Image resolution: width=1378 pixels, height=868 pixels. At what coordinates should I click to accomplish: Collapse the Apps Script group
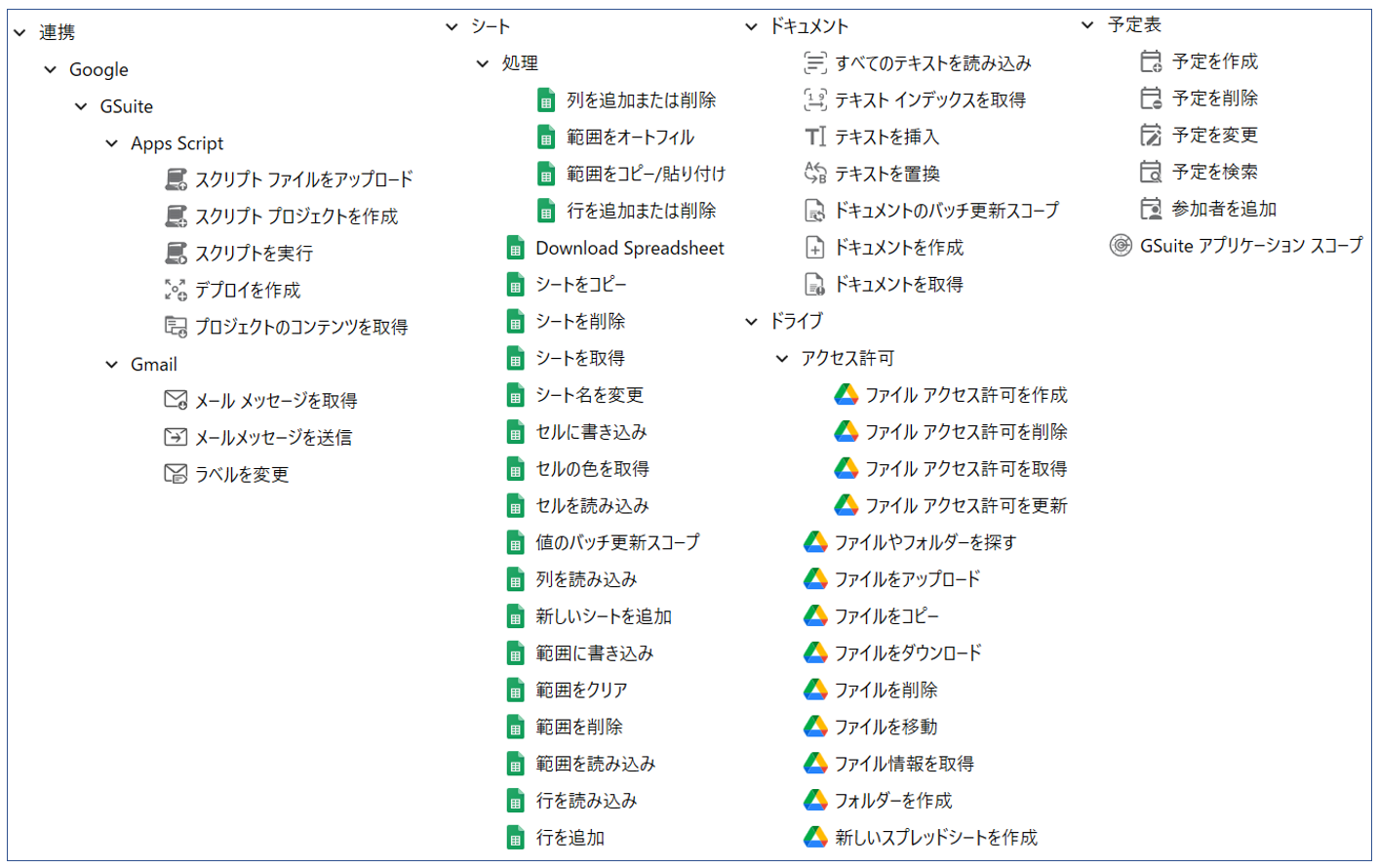(112, 143)
